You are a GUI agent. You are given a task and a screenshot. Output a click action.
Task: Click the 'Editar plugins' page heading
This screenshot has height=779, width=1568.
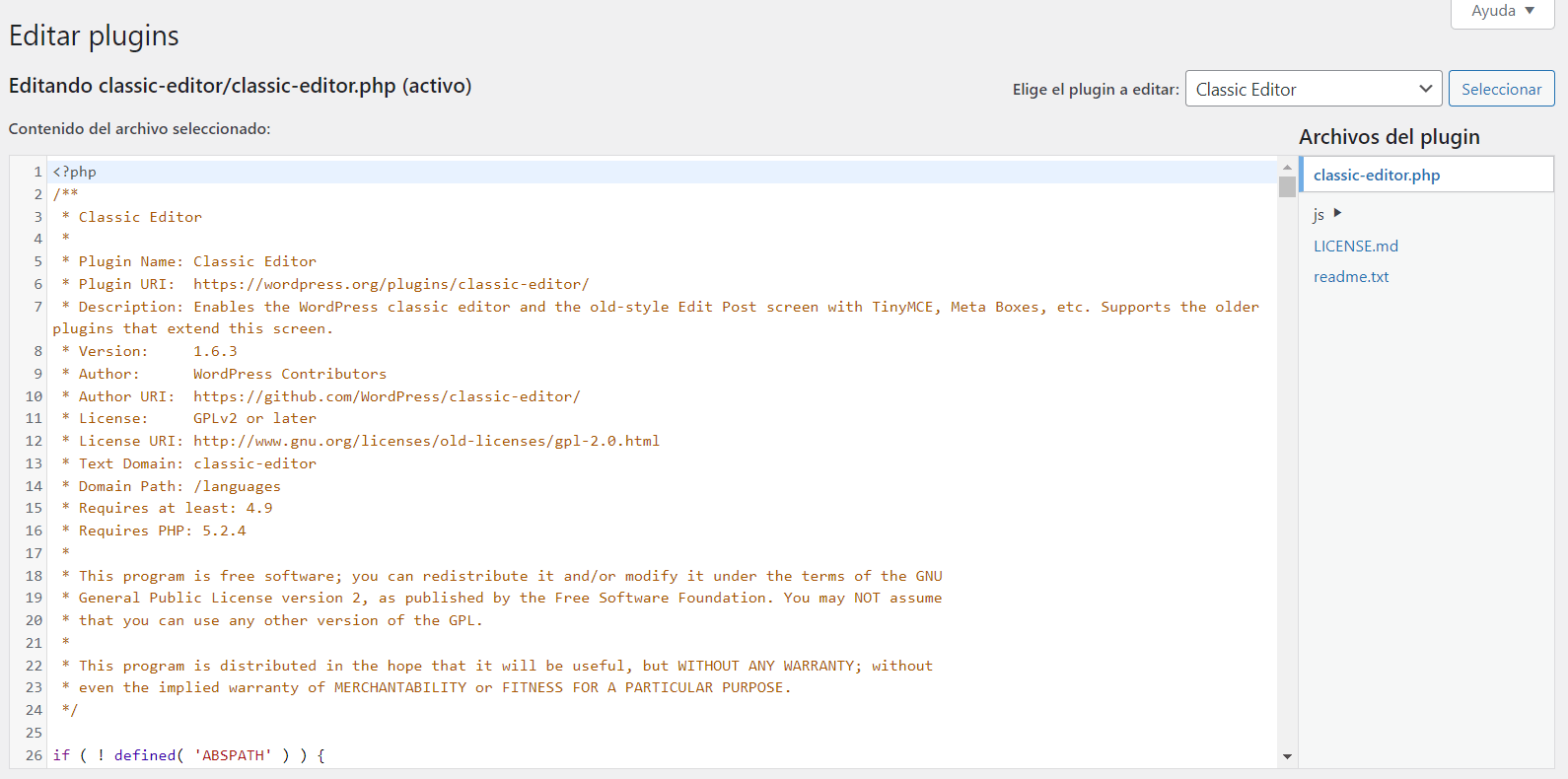(94, 36)
